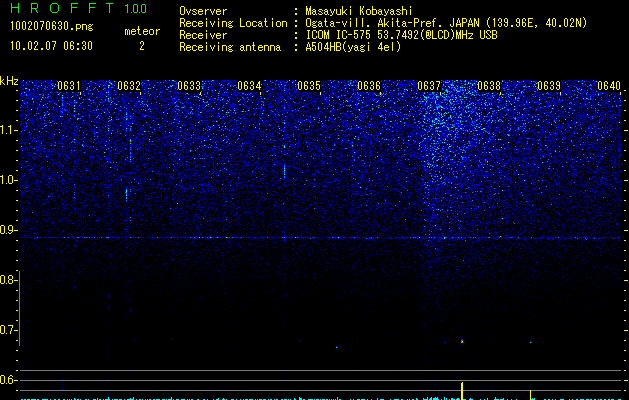Click the 1.1 kHz axis label
Screen dimensions: 629x400
[x=8, y=130]
